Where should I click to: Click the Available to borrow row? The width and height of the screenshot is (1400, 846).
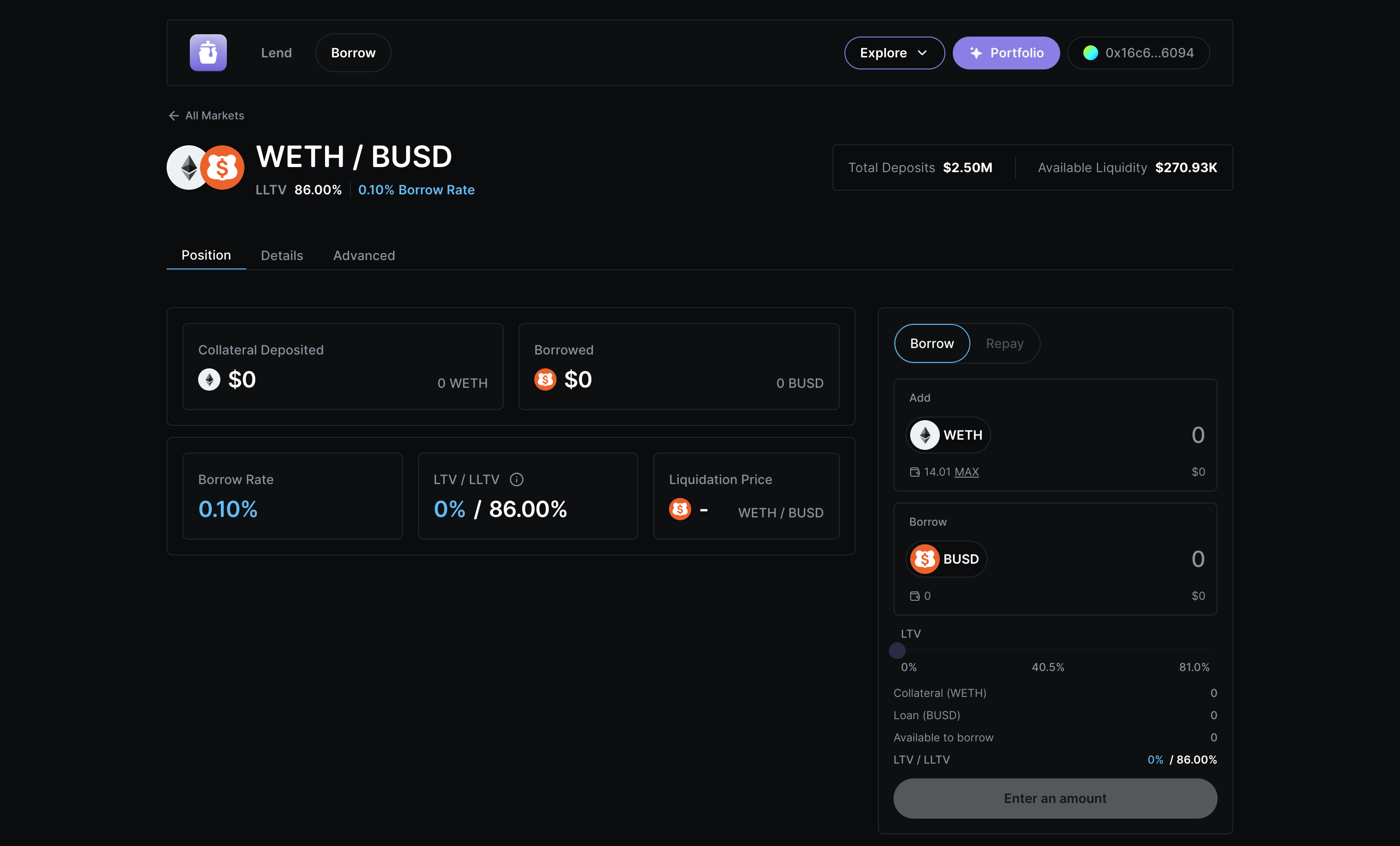[x=1055, y=738]
